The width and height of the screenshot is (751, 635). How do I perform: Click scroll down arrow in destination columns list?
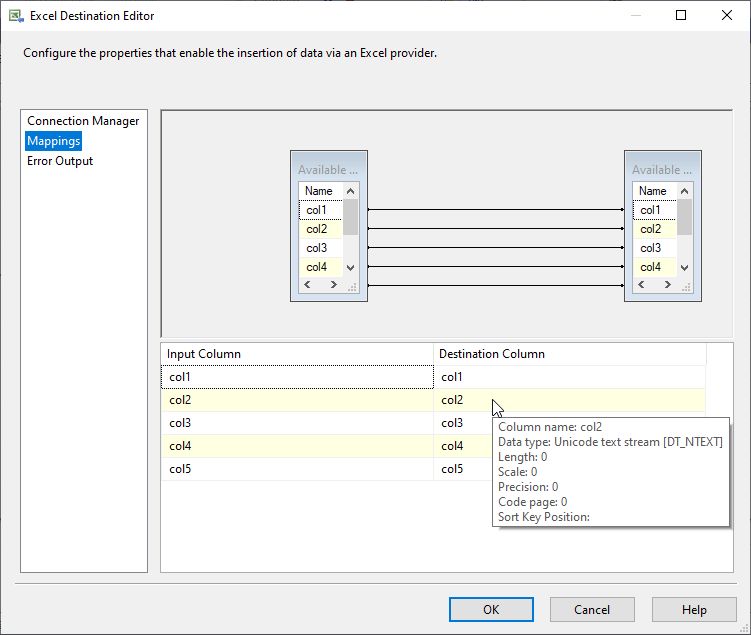click(684, 268)
